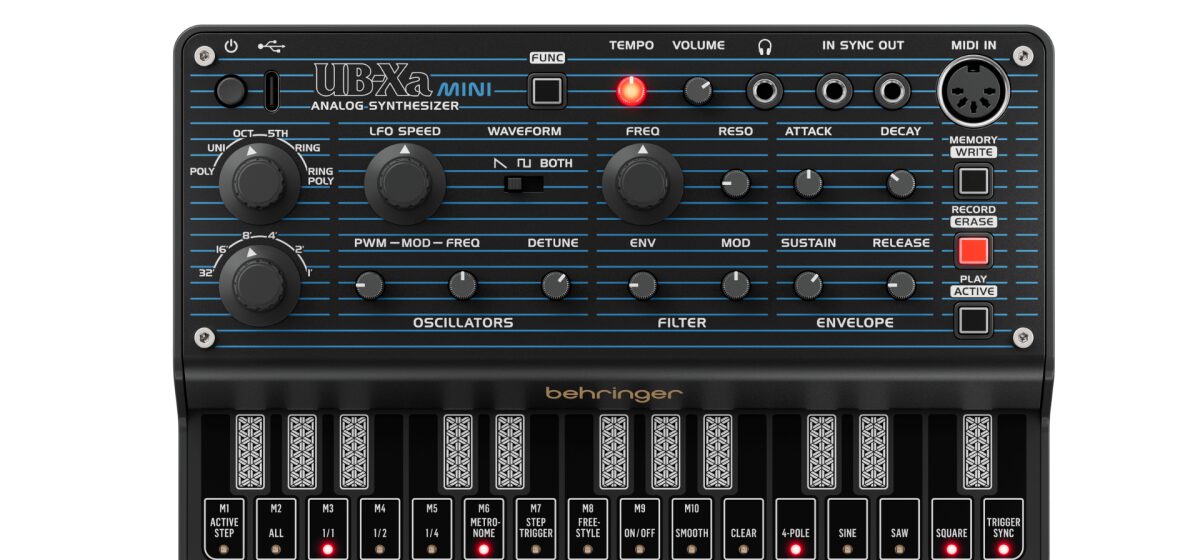Click the behringer logo text
1200x560 pixels.
coord(614,394)
